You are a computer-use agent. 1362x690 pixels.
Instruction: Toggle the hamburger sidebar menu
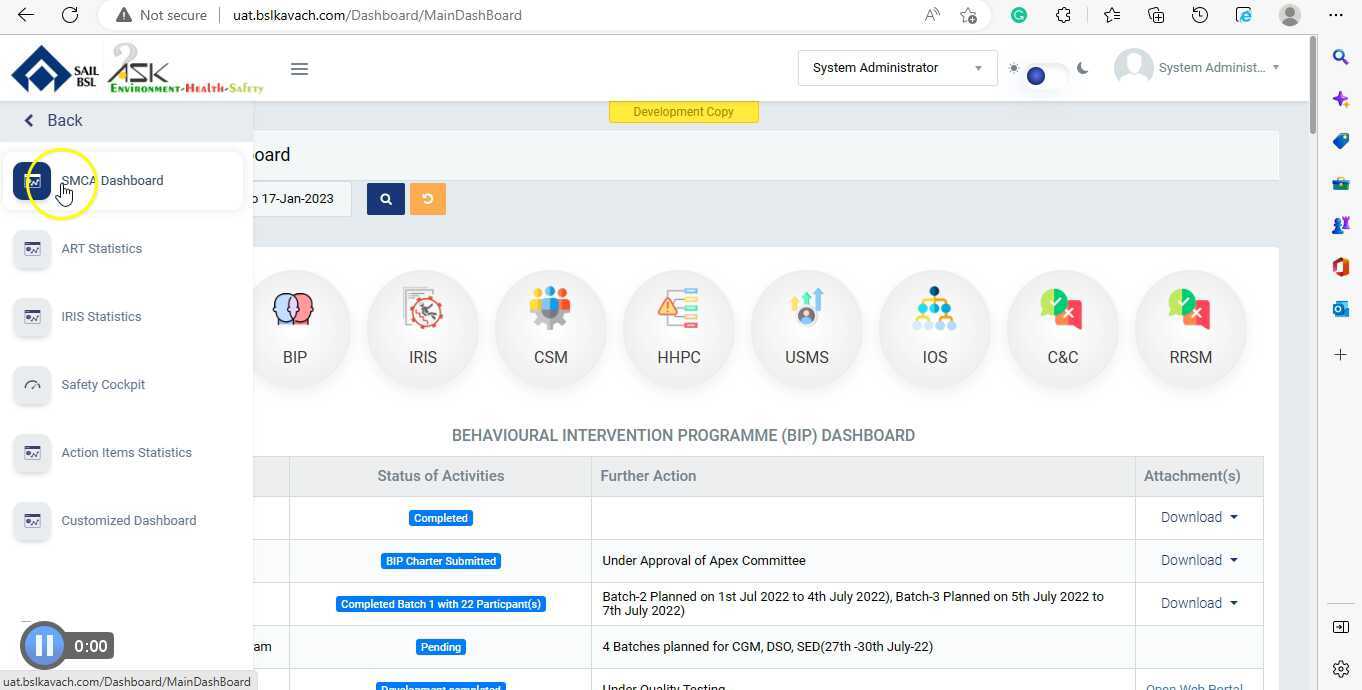(299, 69)
